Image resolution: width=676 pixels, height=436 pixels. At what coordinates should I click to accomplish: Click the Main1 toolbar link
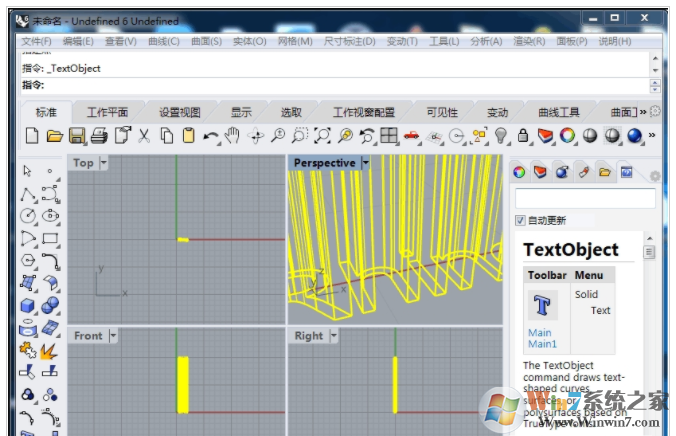pyautogui.click(x=541, y=345)
